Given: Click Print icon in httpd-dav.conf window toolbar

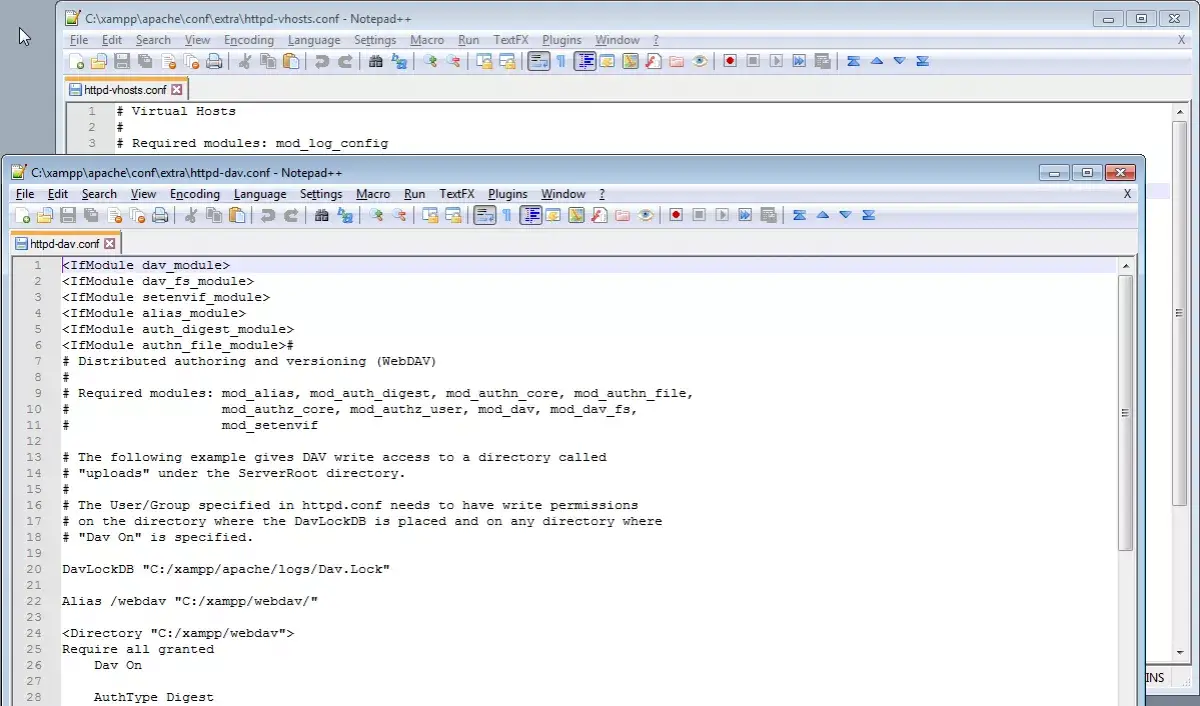Looking at the screenshot, I should tap(160, 215).
